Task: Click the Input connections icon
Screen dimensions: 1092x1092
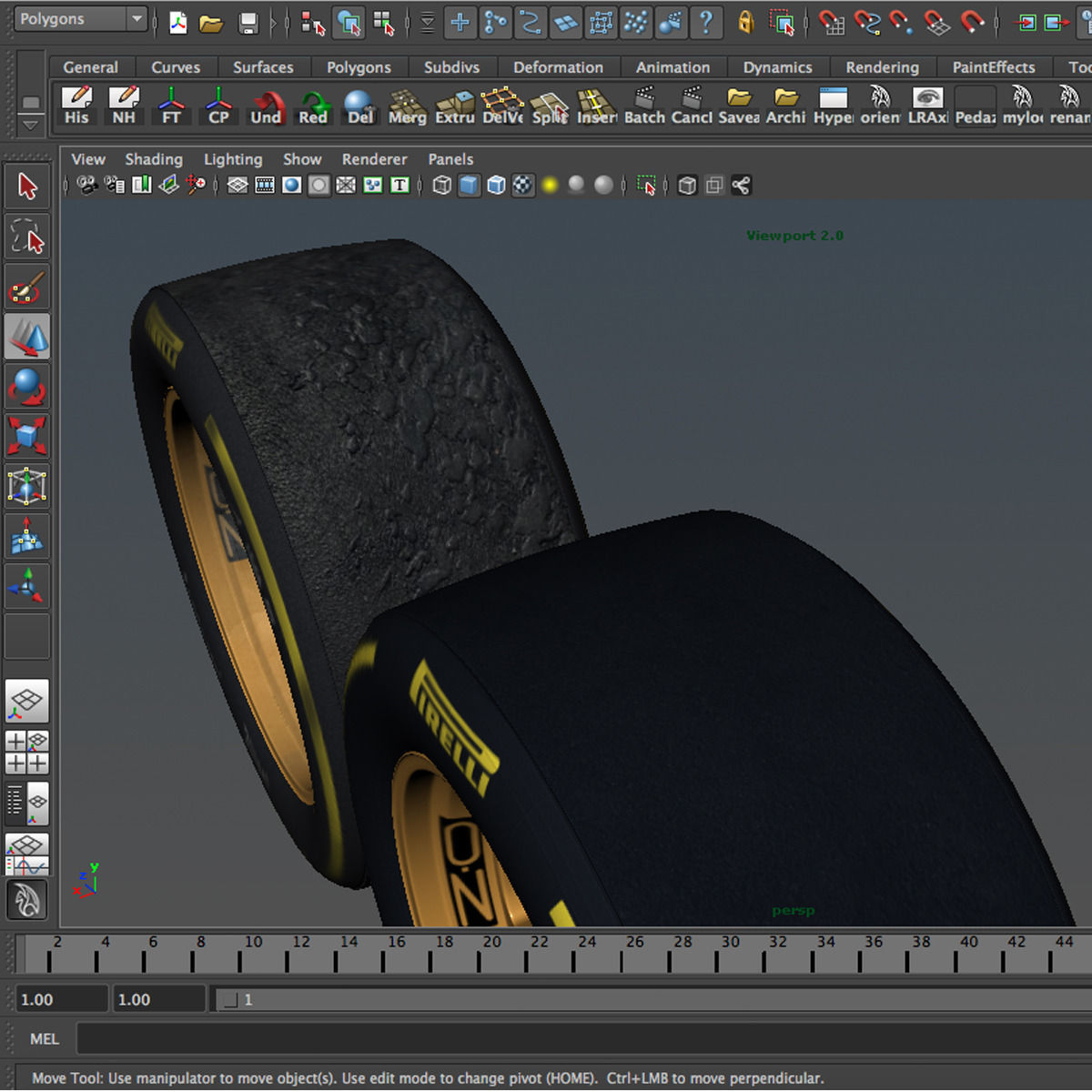Action: click(1027, 22)
